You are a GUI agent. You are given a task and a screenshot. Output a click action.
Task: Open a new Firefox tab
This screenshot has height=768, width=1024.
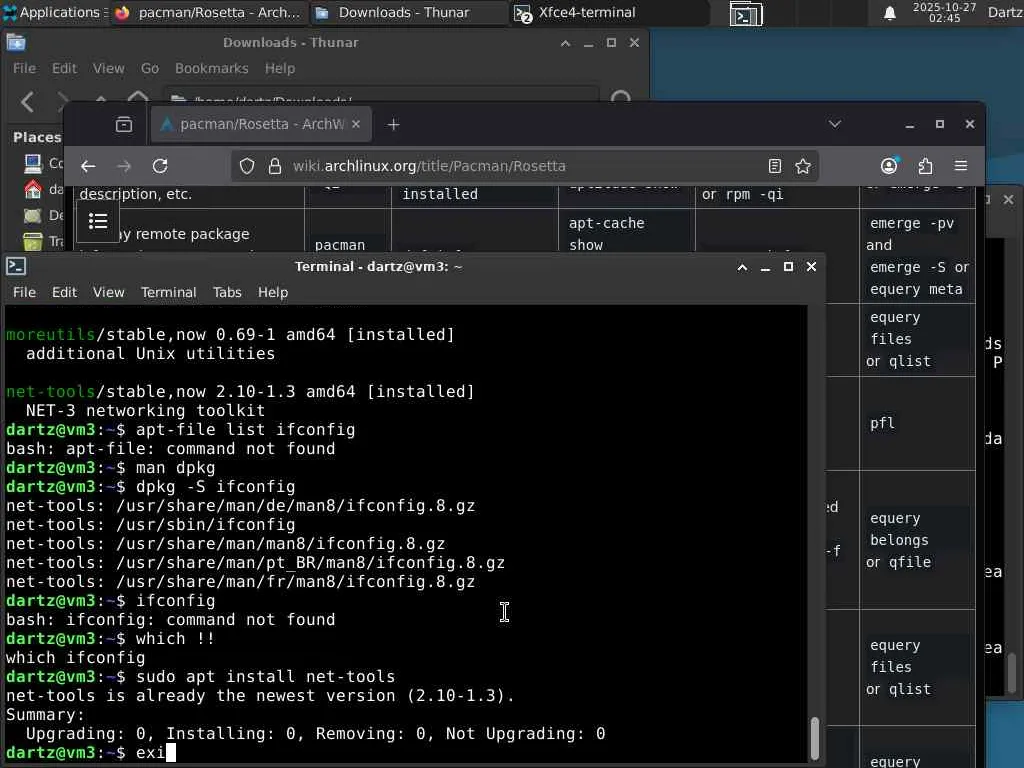393,124
